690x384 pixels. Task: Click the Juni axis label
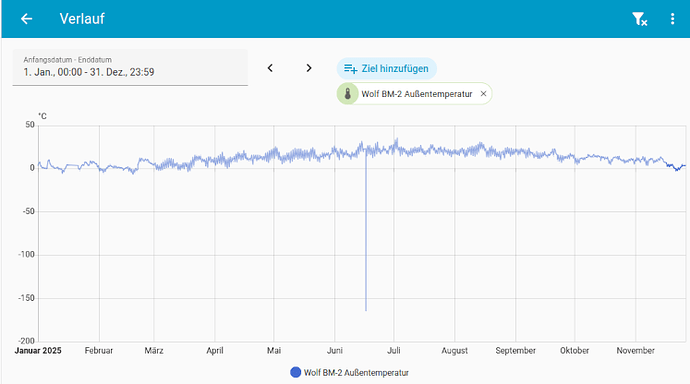(x=334, y=351)
